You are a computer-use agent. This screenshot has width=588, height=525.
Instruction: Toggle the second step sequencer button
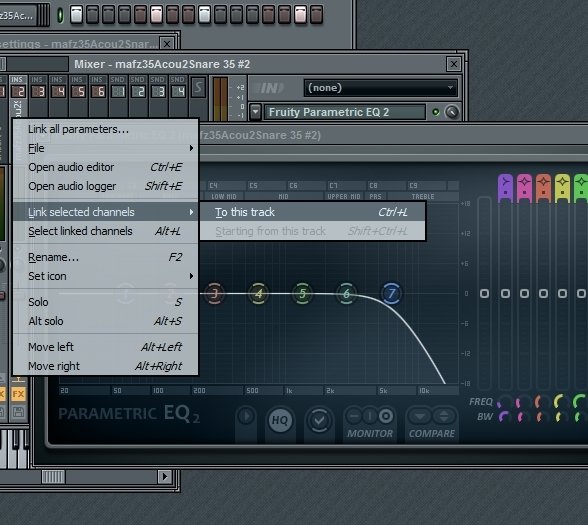click(x=92, y=14)
